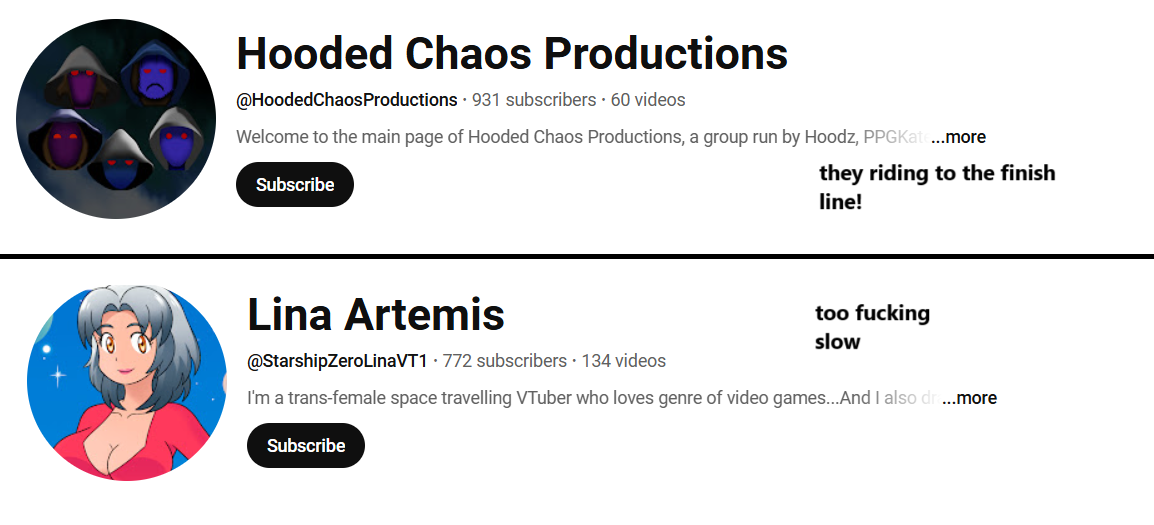Select the @StarshipZeroLinaVT1 handle
1154x525 pixels.
coord(337,361)
